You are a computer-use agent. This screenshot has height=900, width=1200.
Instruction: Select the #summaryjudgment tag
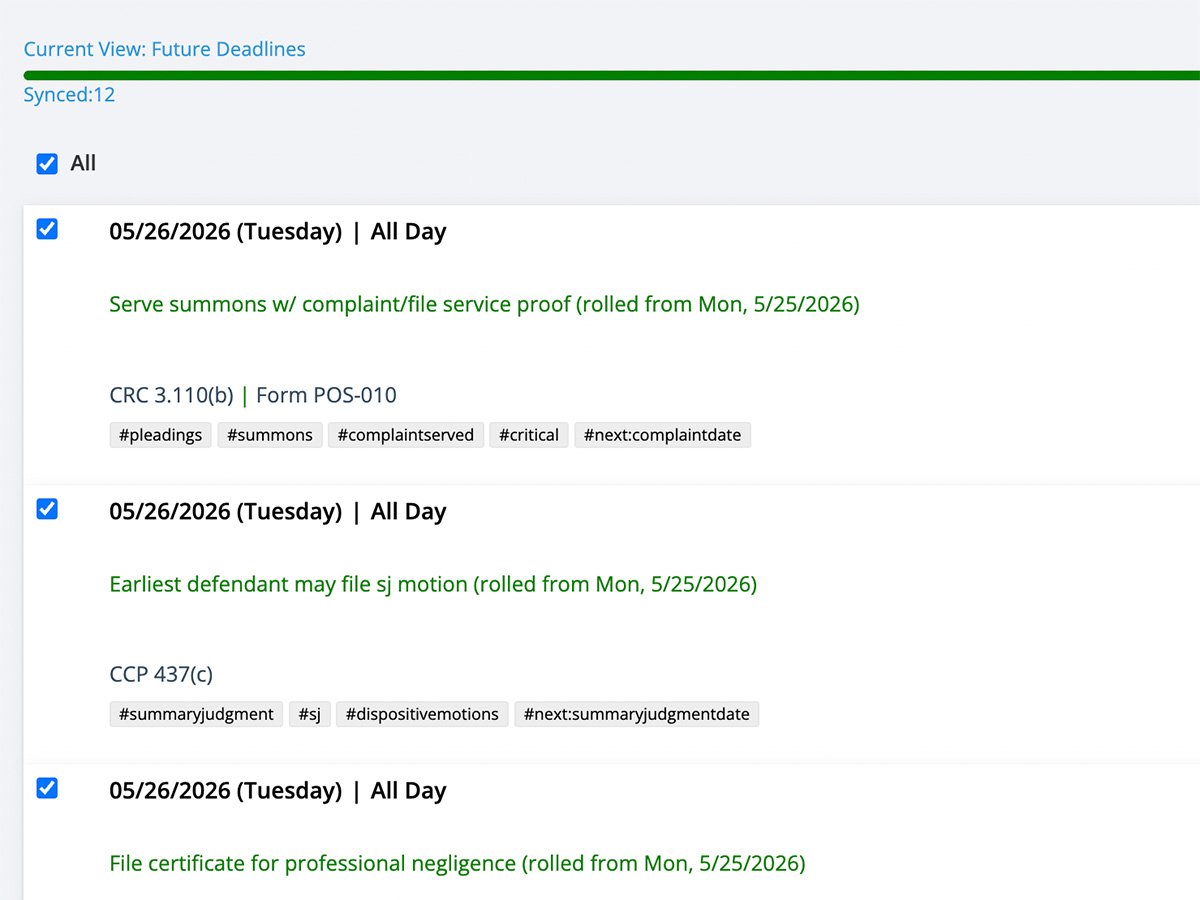(196, 714)
